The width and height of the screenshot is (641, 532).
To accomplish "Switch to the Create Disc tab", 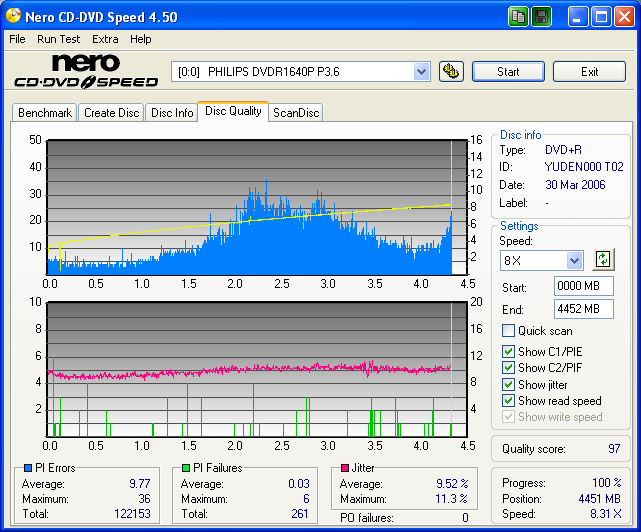I will [x=111, y=112].
